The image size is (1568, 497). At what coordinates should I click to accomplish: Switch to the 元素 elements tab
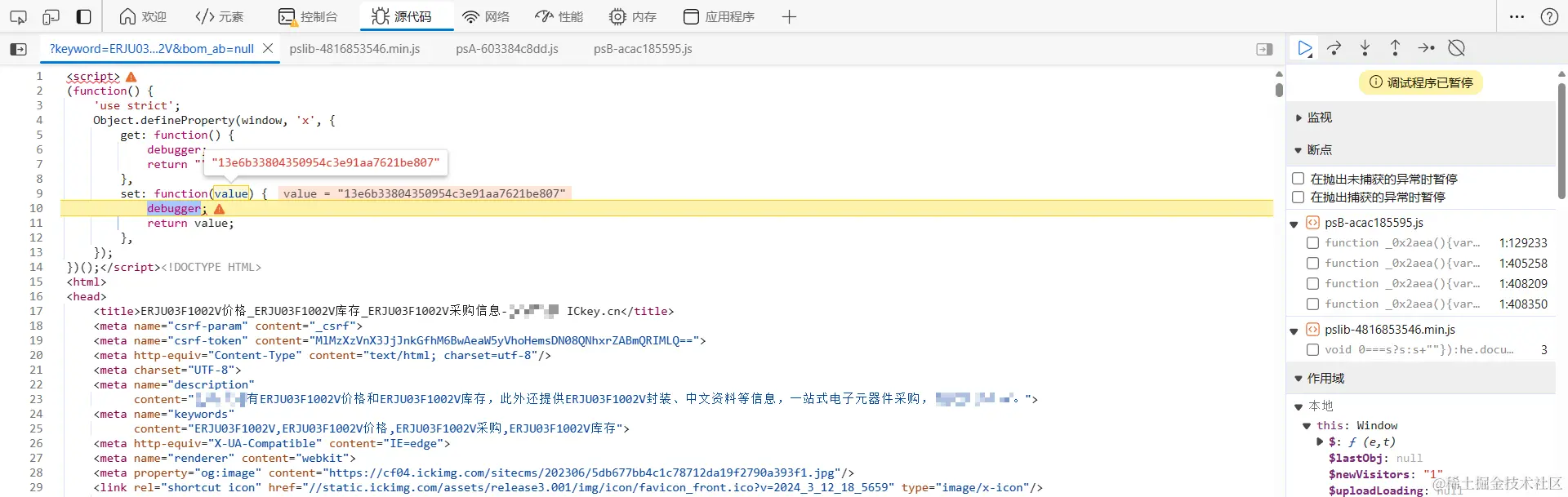point(220,16)
